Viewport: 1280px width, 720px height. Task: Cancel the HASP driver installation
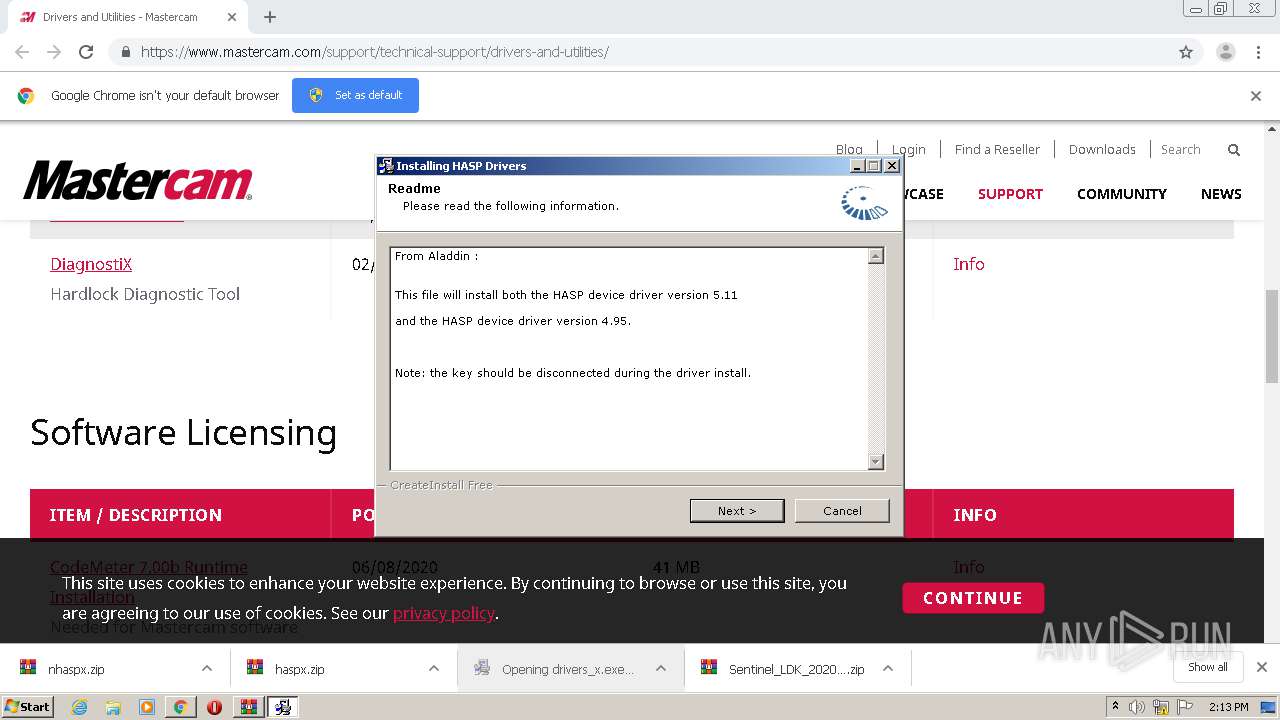click(842, 511)
